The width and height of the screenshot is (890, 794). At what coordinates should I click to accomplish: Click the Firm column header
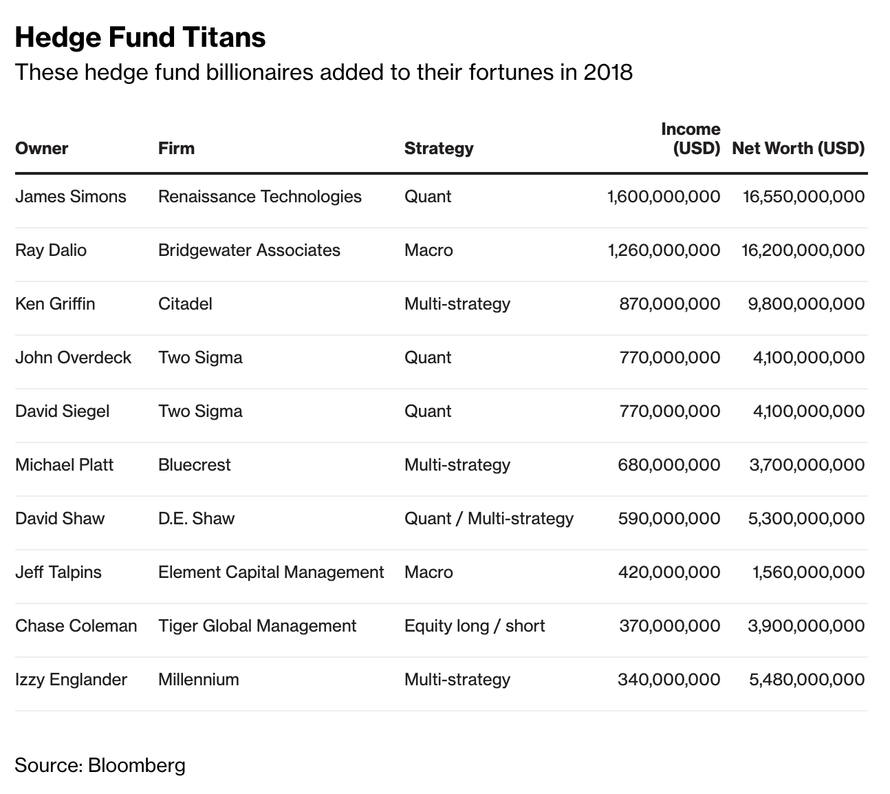click(x=176, y=148)
